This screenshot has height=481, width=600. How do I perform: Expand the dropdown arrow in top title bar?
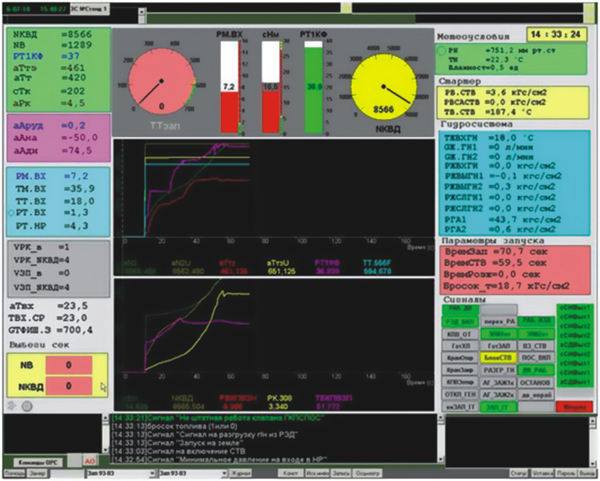[x=139, y=8]
